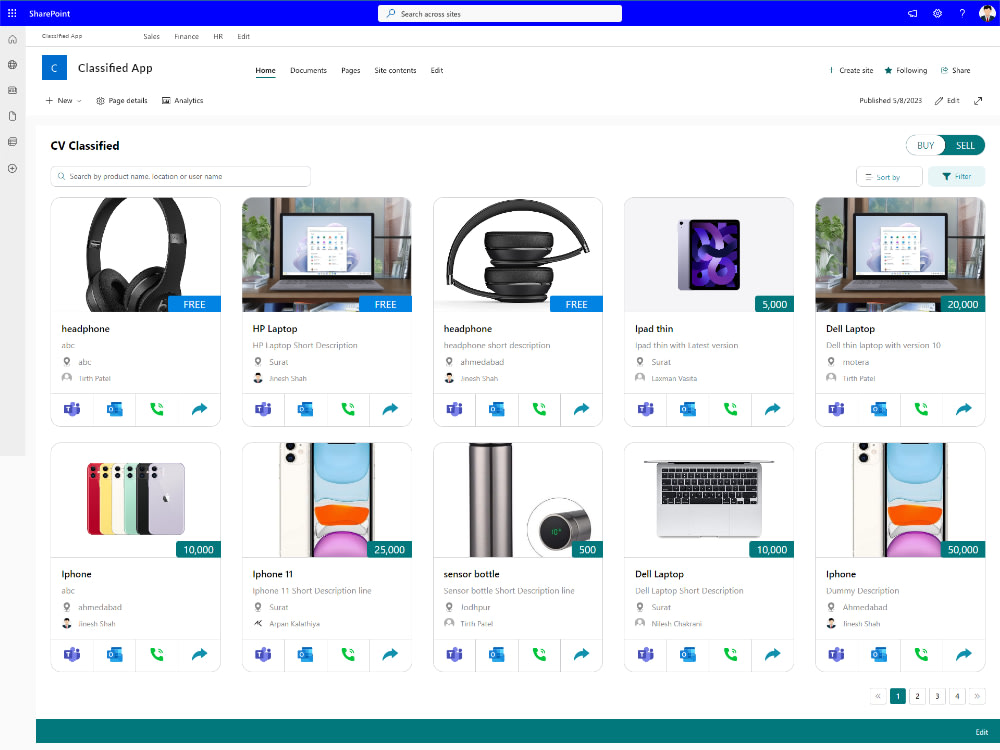Expand the New menu
The height and width of the screenshot is (750, 1000).
[x=62, y=100]
